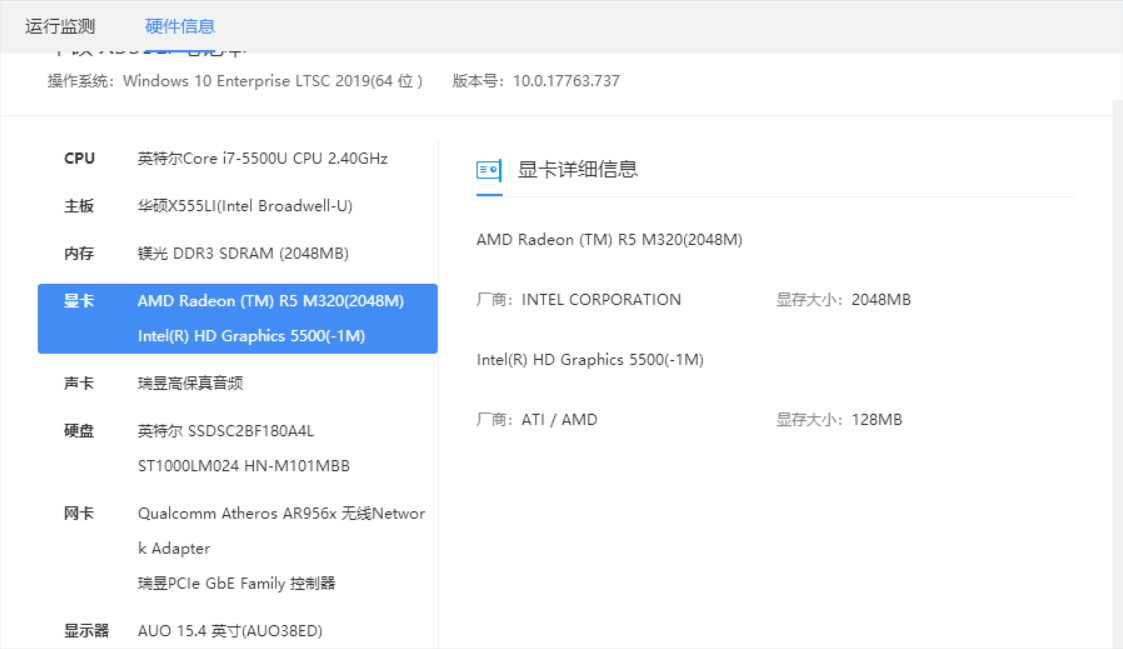Click the 显卡详细信息 heading text
1123x649 pixels.
pos(577,170)
